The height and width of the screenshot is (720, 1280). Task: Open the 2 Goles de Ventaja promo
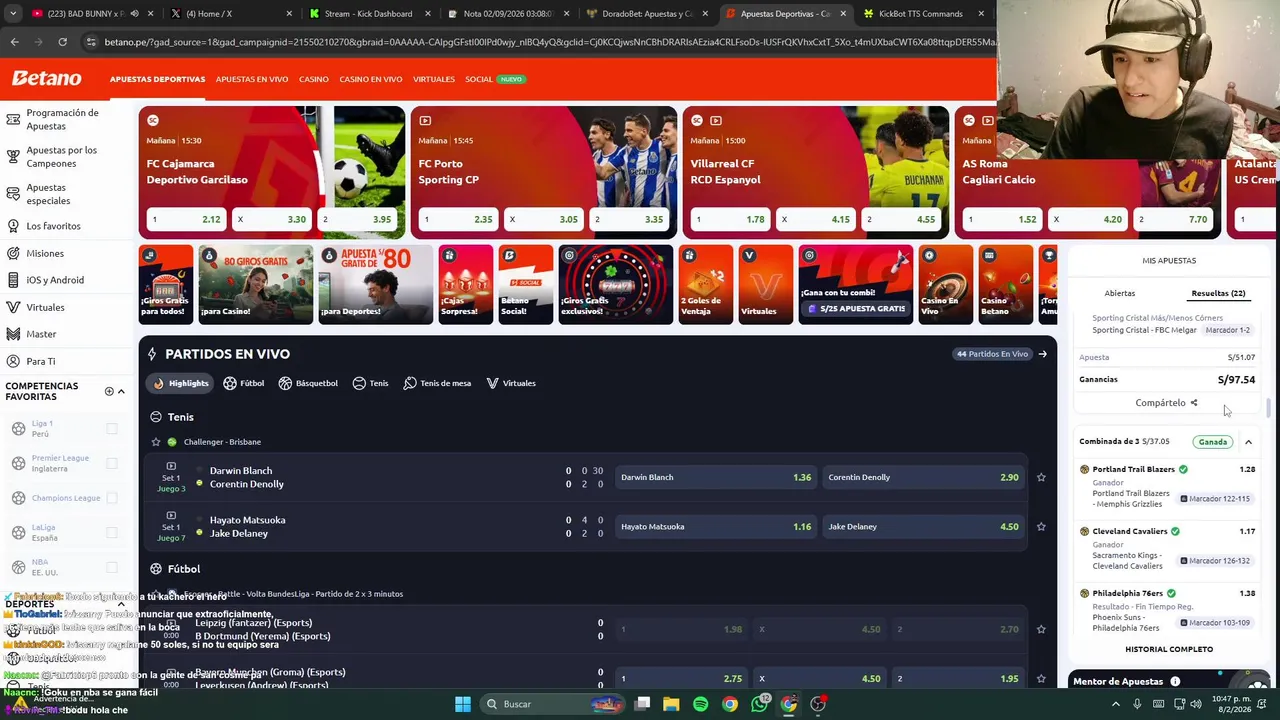(x=706, y=284)
